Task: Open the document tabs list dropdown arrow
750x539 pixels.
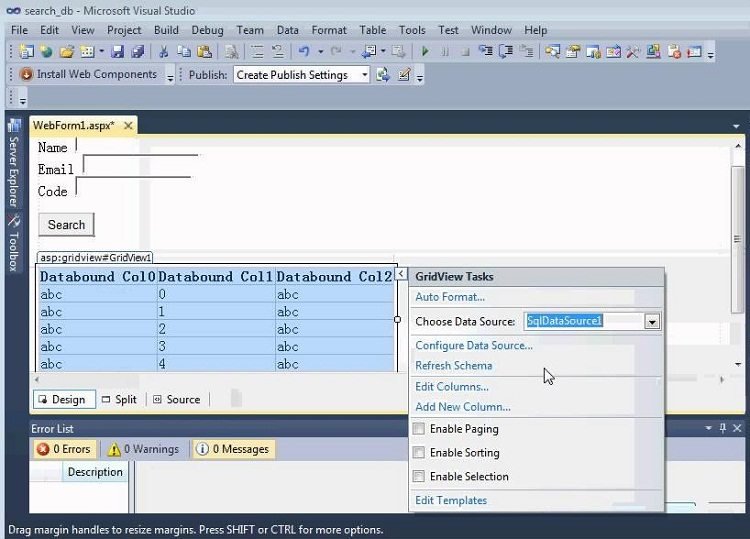Action: point(736,127)
